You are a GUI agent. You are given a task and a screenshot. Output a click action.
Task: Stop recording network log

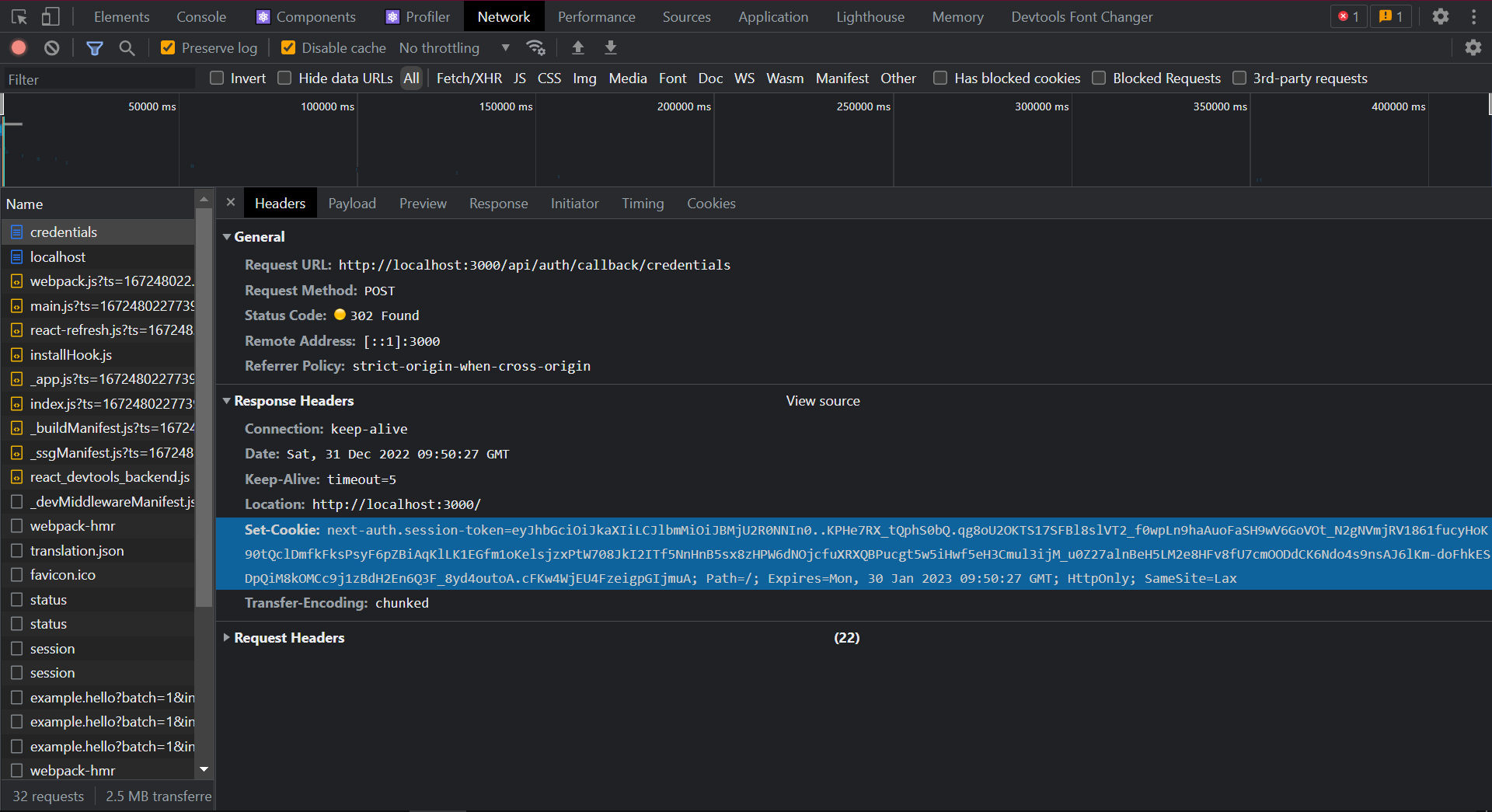19,48
